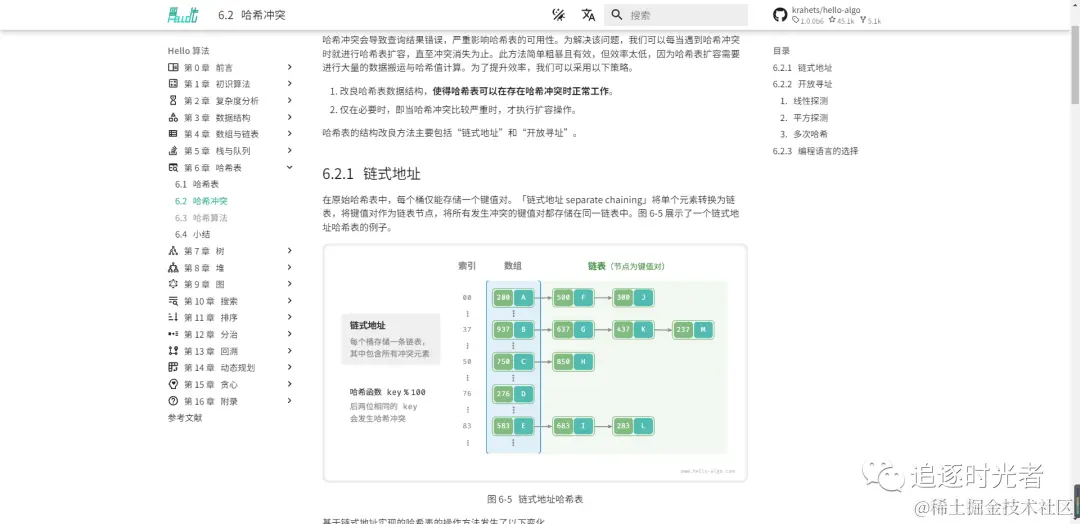Open 第 14 章 动态规划 chapter label

(x=218, y=368)
